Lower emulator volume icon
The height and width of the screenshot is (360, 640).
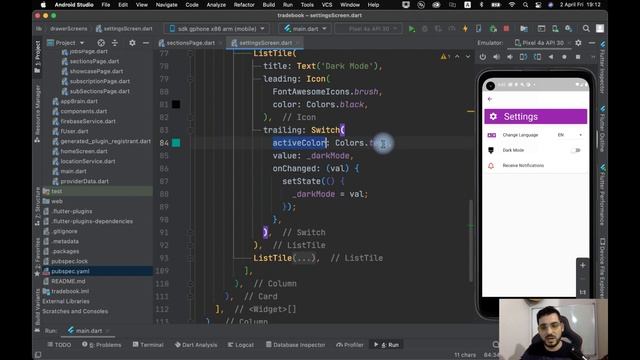pos(510,57)
